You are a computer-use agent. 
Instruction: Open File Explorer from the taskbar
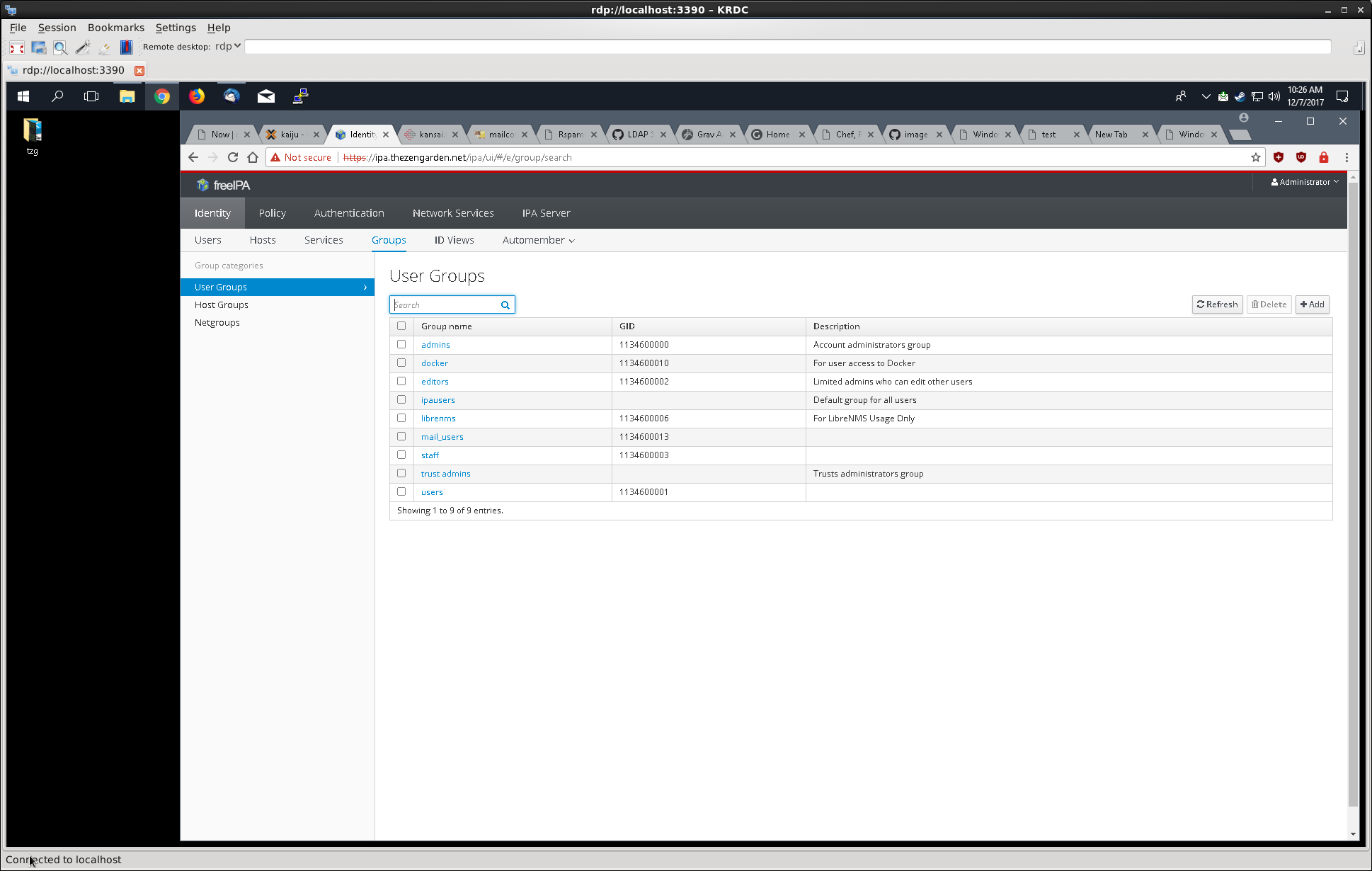127,96
